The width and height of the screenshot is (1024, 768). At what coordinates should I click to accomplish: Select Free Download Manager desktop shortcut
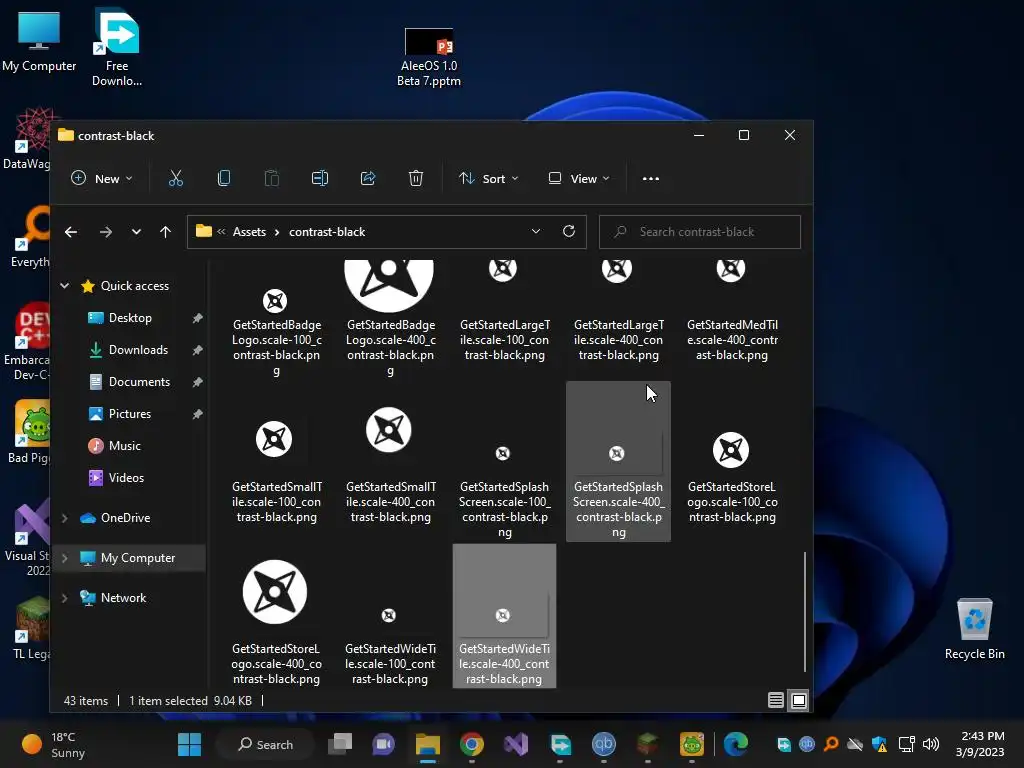pos(117,48)
